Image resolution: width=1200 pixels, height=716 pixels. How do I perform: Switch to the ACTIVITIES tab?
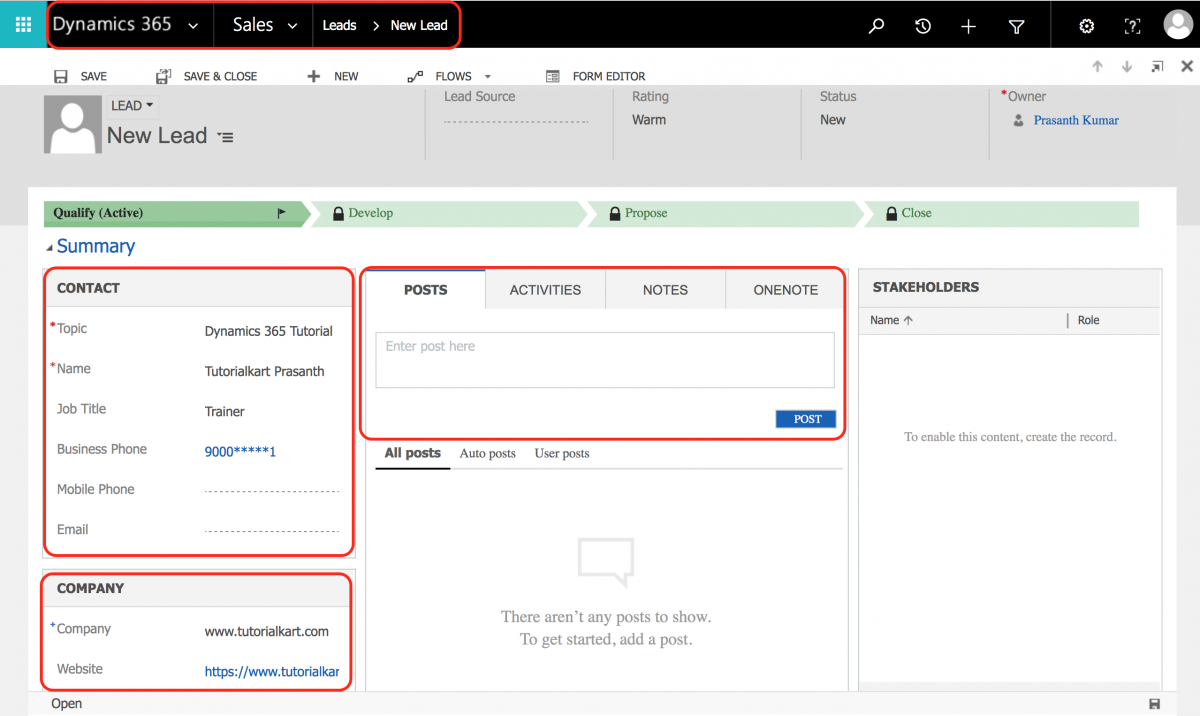coord(545,290)
